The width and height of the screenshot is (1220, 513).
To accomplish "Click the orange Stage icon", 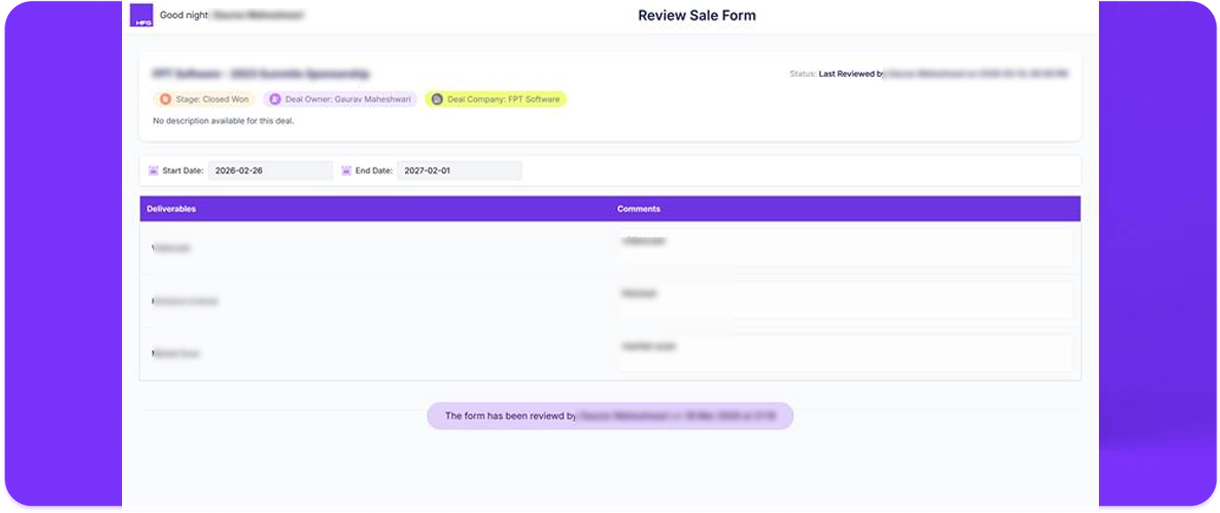I will (166, 99).
